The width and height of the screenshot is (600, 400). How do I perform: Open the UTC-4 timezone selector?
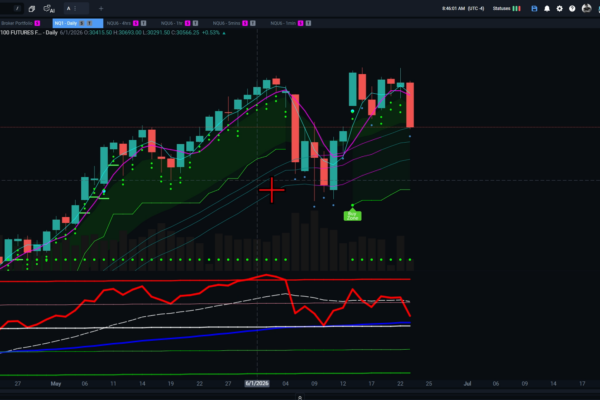pyautogui.click(x=476, y=8)
